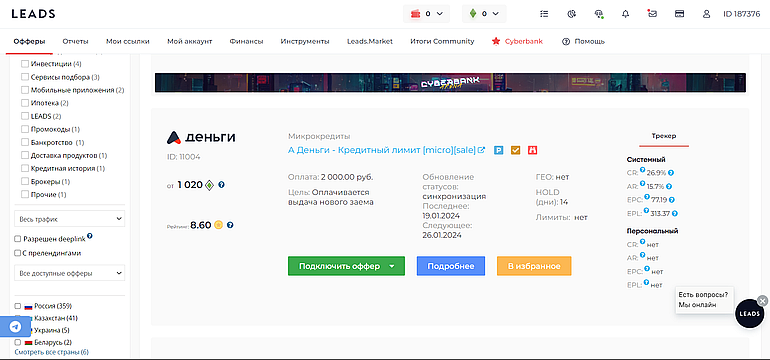Image resolution: width=770 pixels, height=360 pixels.
Task: Open Мой аккаунт menu
Action: (x=190, y=41)
